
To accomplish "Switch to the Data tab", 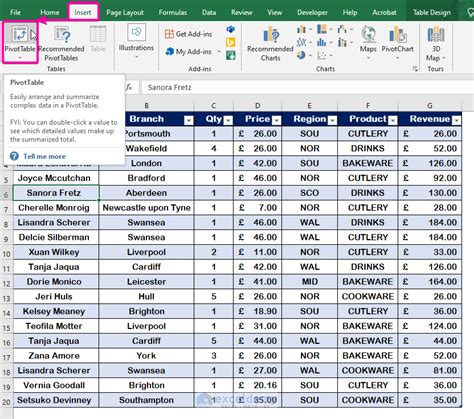I will point(209,12).
